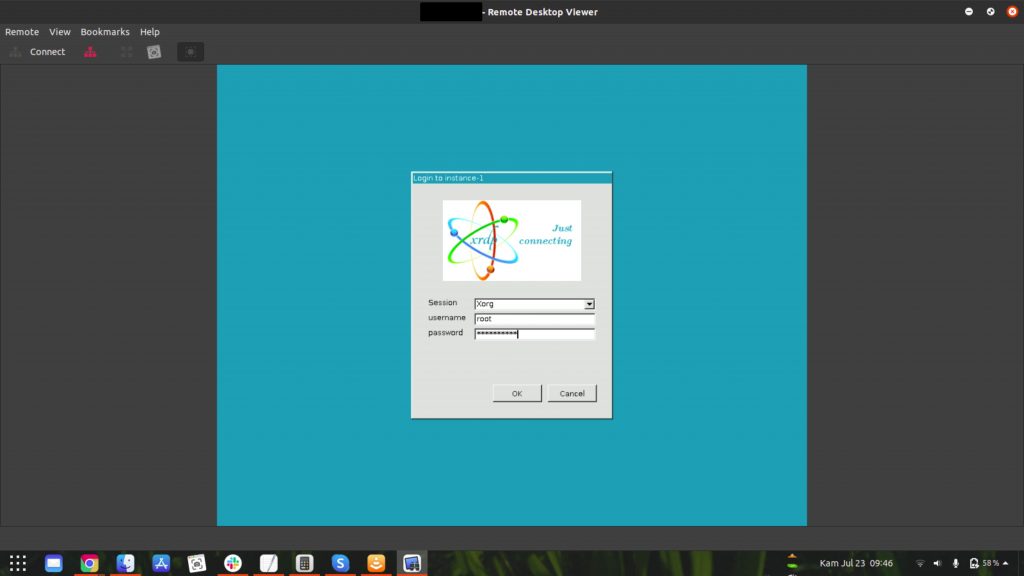Click the 'Login to instance-1' dialog title
This screenshot has width=1024, height=576.
click(x=449, y=178)
